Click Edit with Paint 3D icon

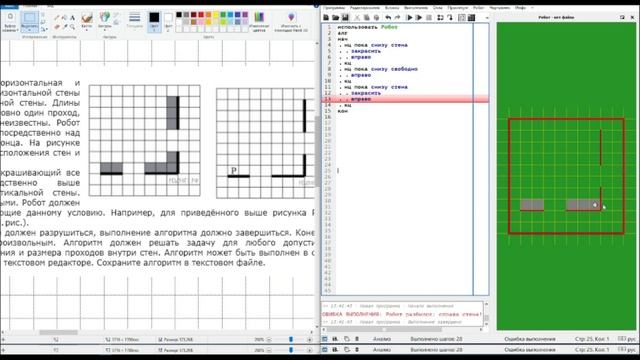click(x=291, y=22)
